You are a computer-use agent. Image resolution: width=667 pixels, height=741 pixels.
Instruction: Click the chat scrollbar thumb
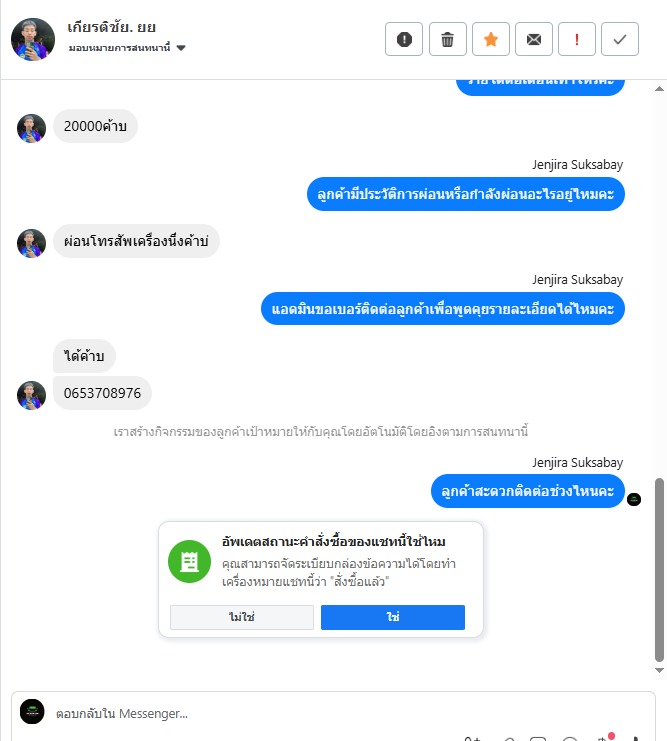(659, 570)
